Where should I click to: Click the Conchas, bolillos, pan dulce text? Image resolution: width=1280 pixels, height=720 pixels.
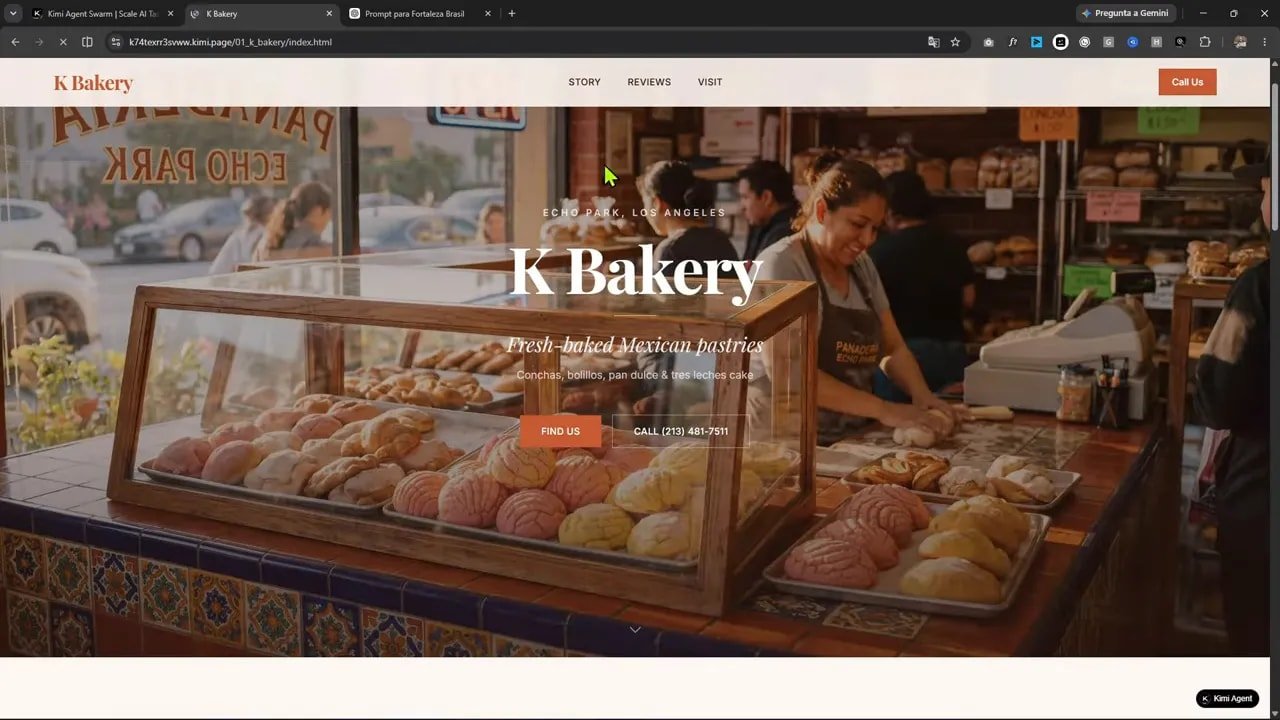[634, 375]
